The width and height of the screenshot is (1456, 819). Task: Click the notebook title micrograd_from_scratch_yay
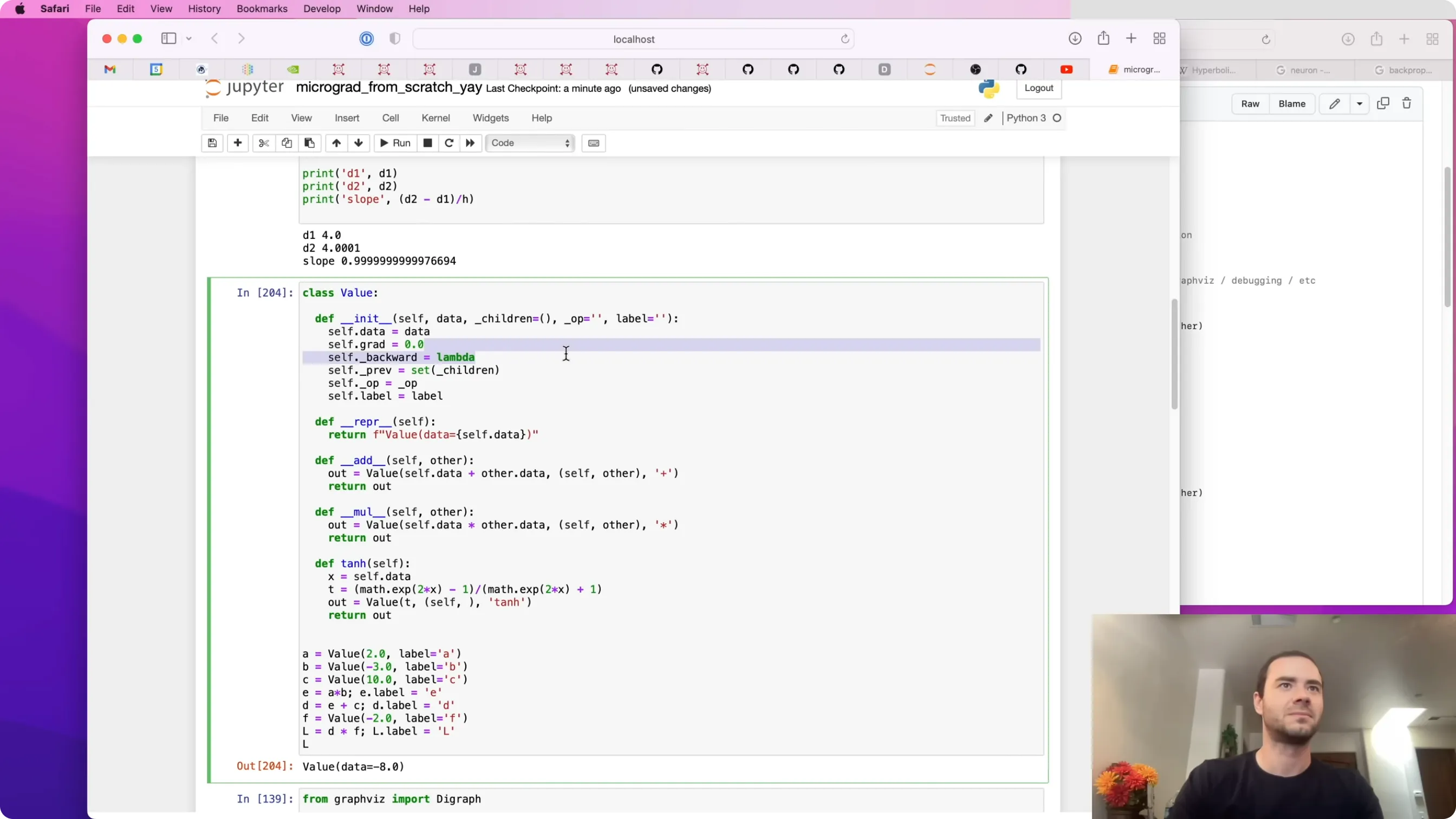pyautogui.click(x=389, y=88)
